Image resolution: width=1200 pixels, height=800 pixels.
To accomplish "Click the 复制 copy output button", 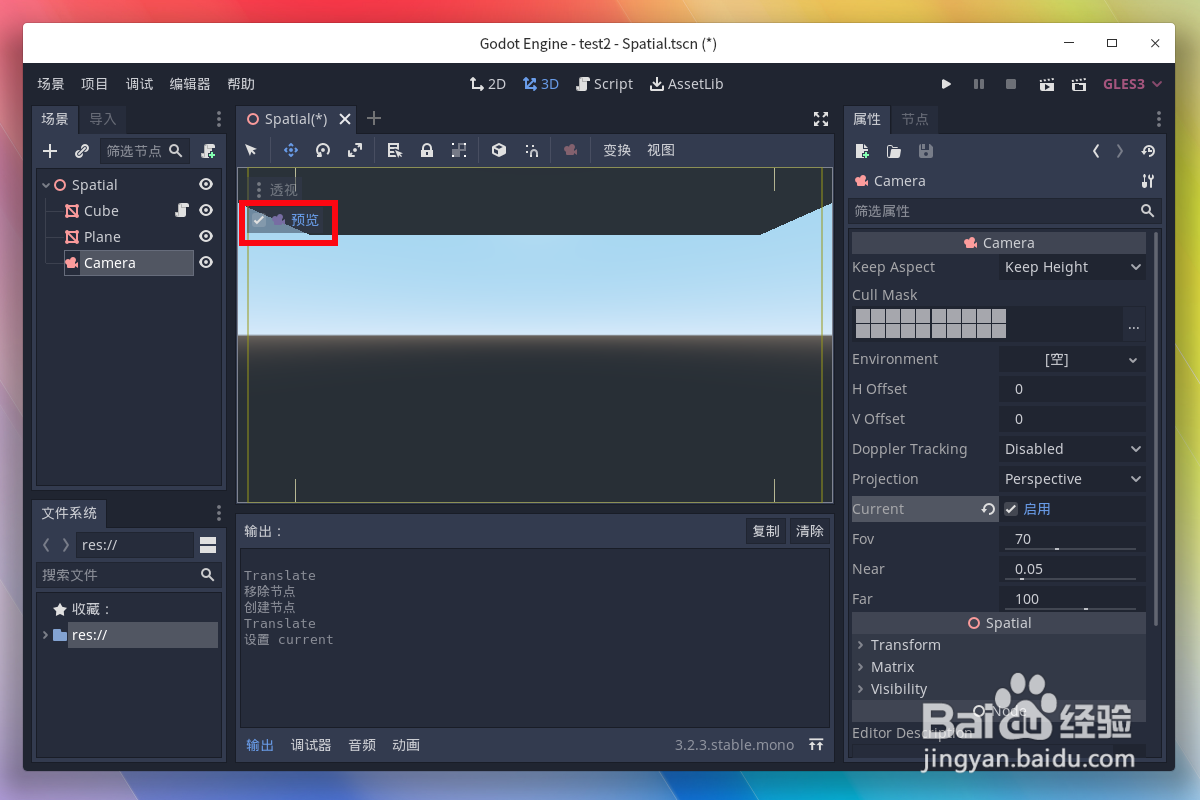I will point(766,531).
